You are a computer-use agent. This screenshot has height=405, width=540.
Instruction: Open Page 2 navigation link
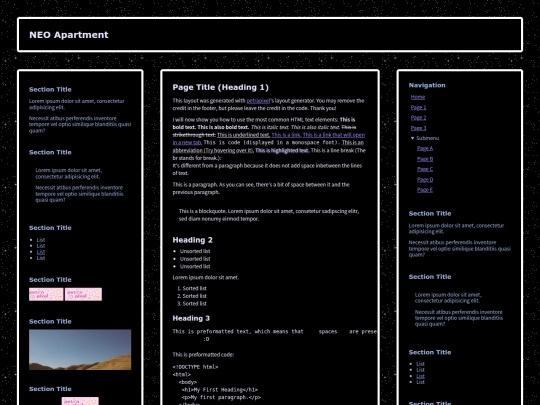(418, 118)
